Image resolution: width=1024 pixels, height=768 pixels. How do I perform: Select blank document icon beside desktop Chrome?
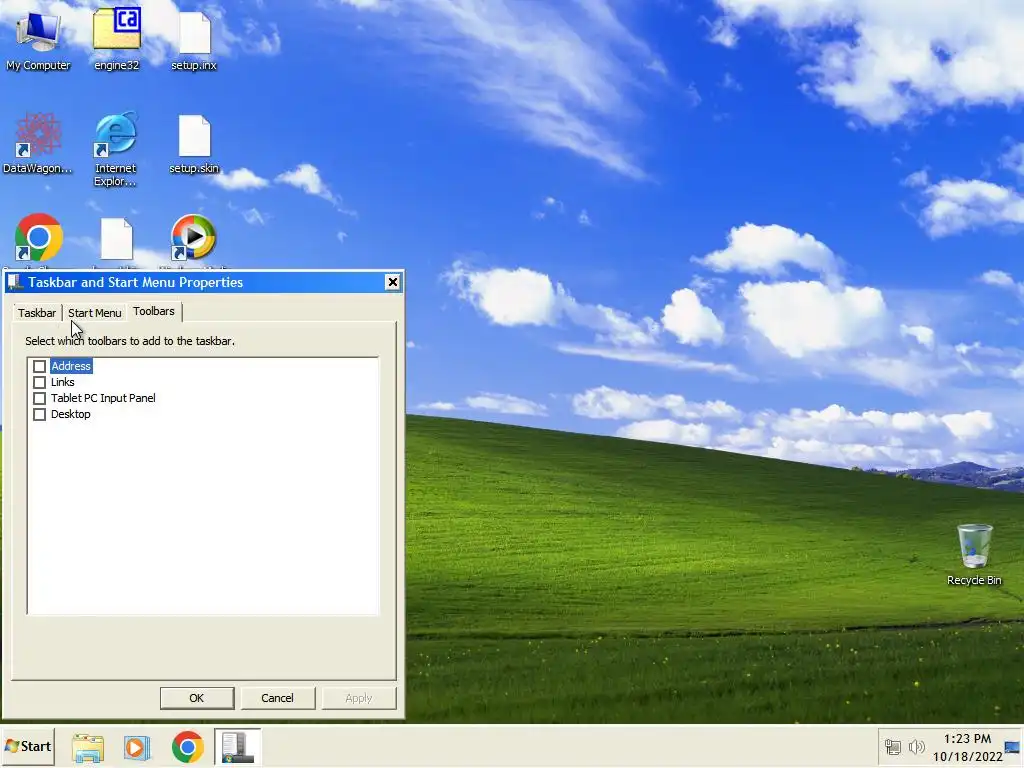tap(116, 239)
